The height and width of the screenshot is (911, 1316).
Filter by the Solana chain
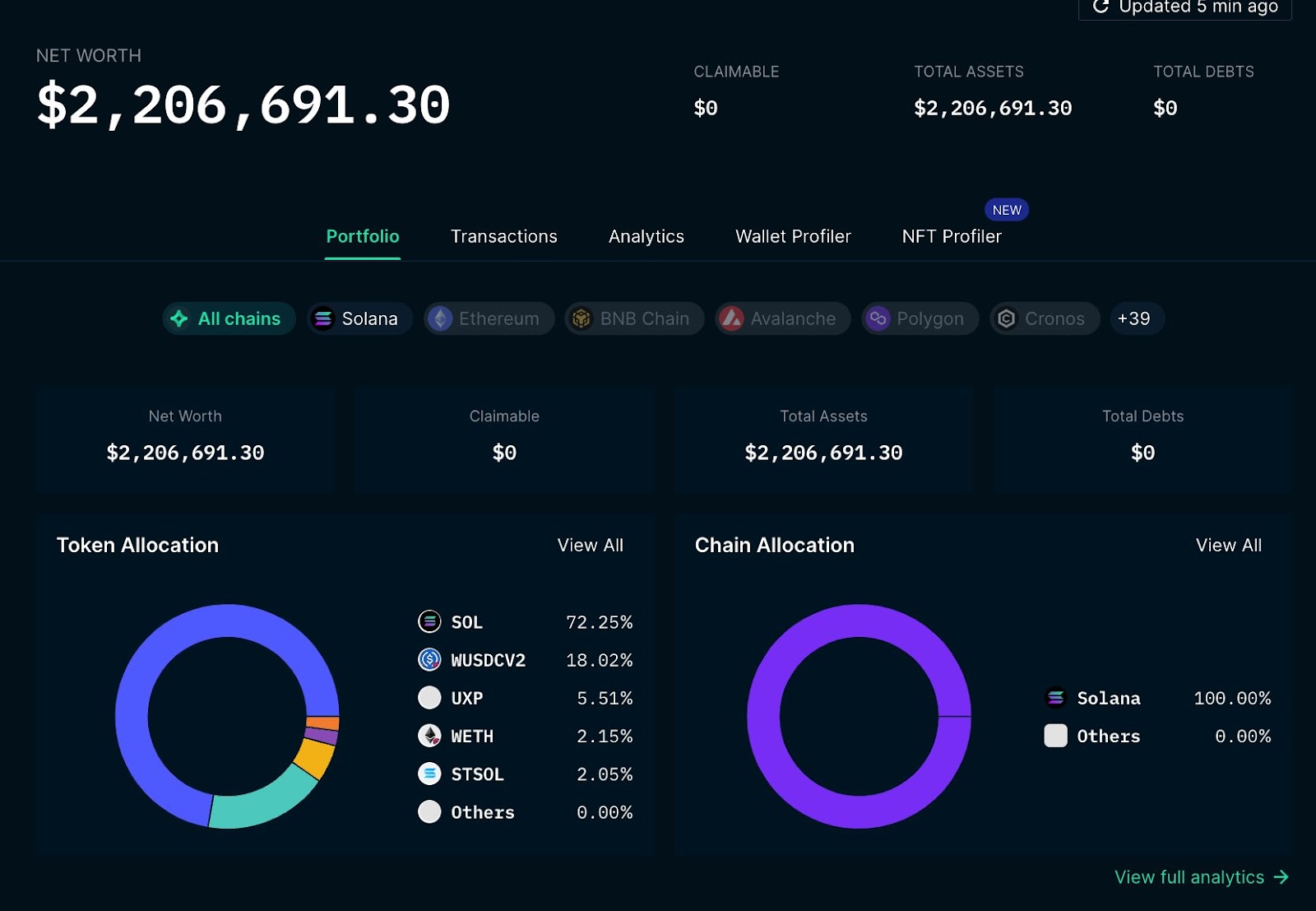click(x=359, y=318)
